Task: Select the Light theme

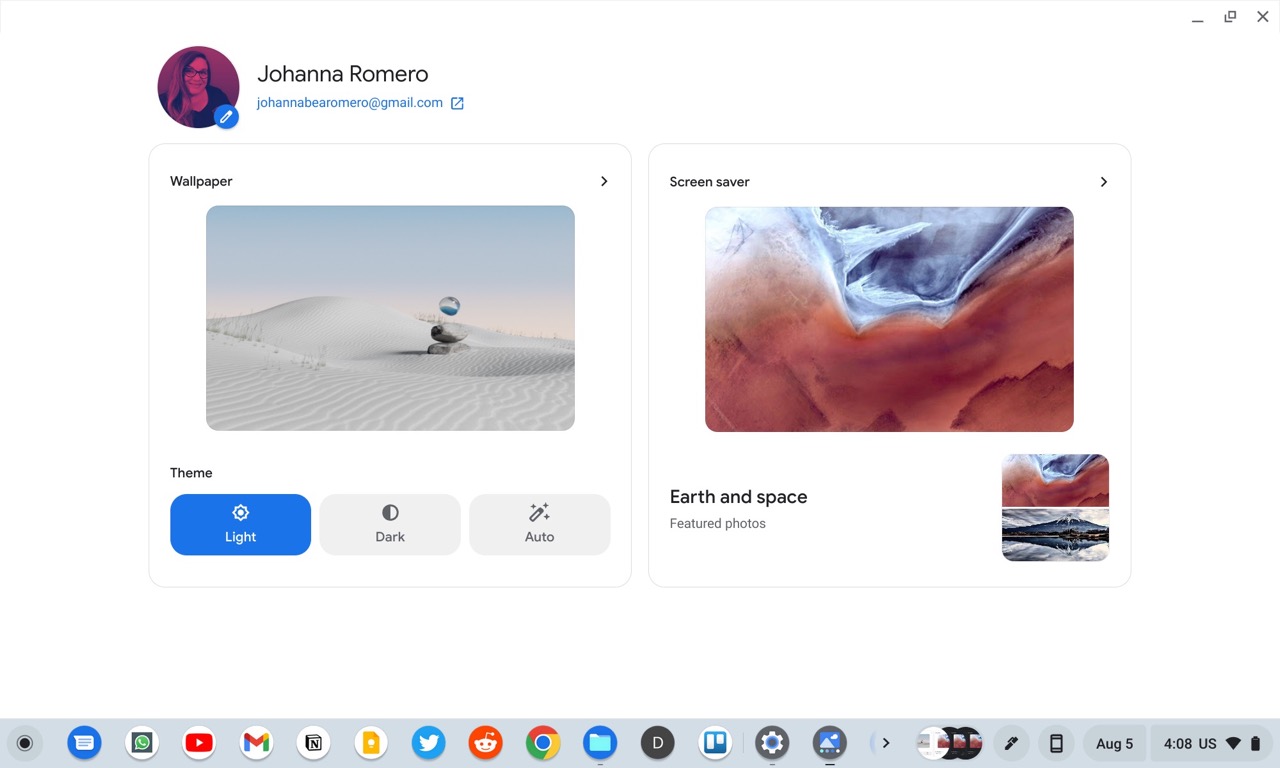Action: coord(240,524)
